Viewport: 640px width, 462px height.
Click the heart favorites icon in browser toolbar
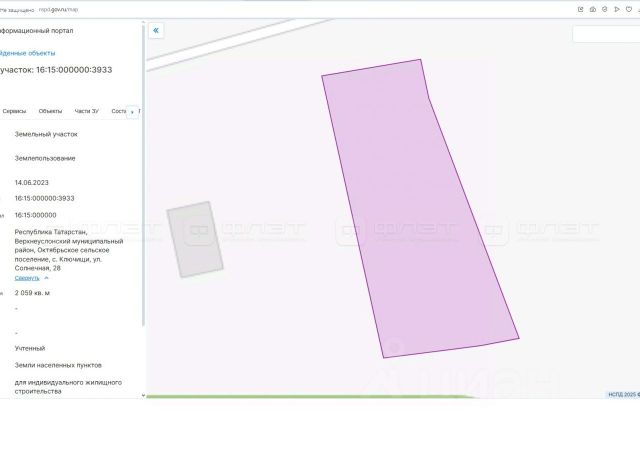(x=629, y=9)
